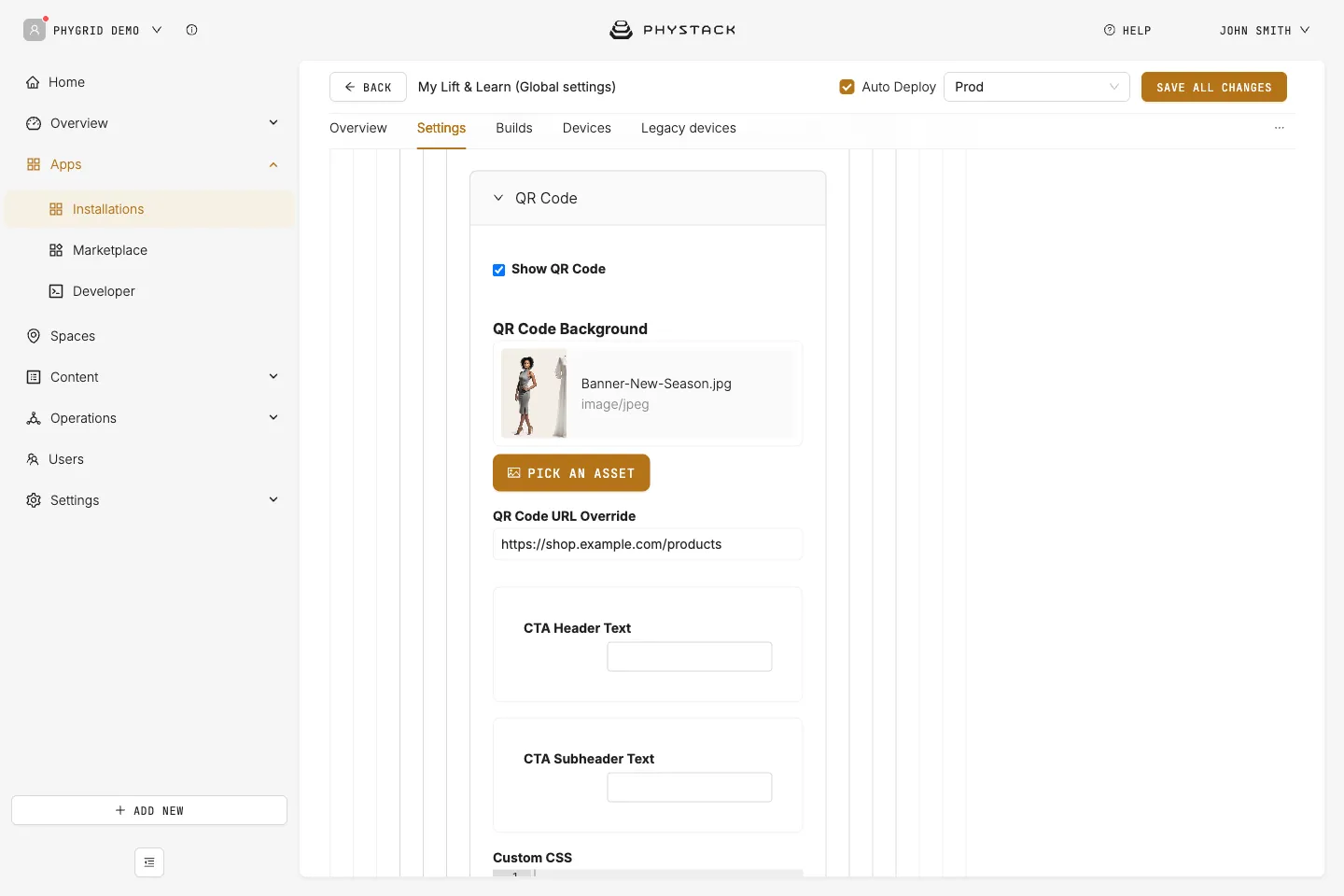The height and width of the screenshot is (896, 1344).
Task: Click the Pick an Asset button
Action: (571, 473)
